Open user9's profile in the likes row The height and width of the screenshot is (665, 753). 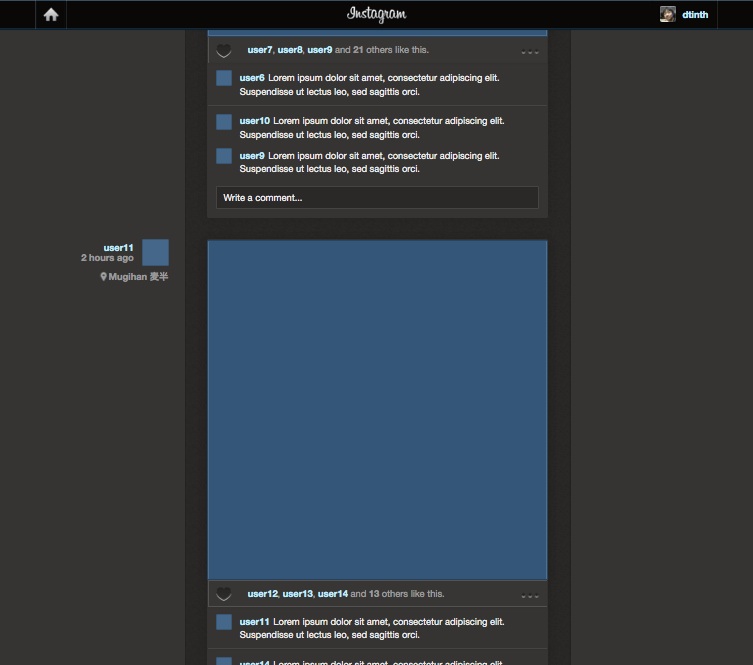(x=320, y=50)
